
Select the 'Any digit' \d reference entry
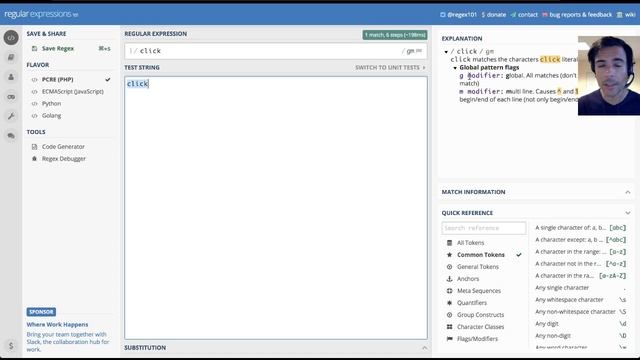point(580,324)
